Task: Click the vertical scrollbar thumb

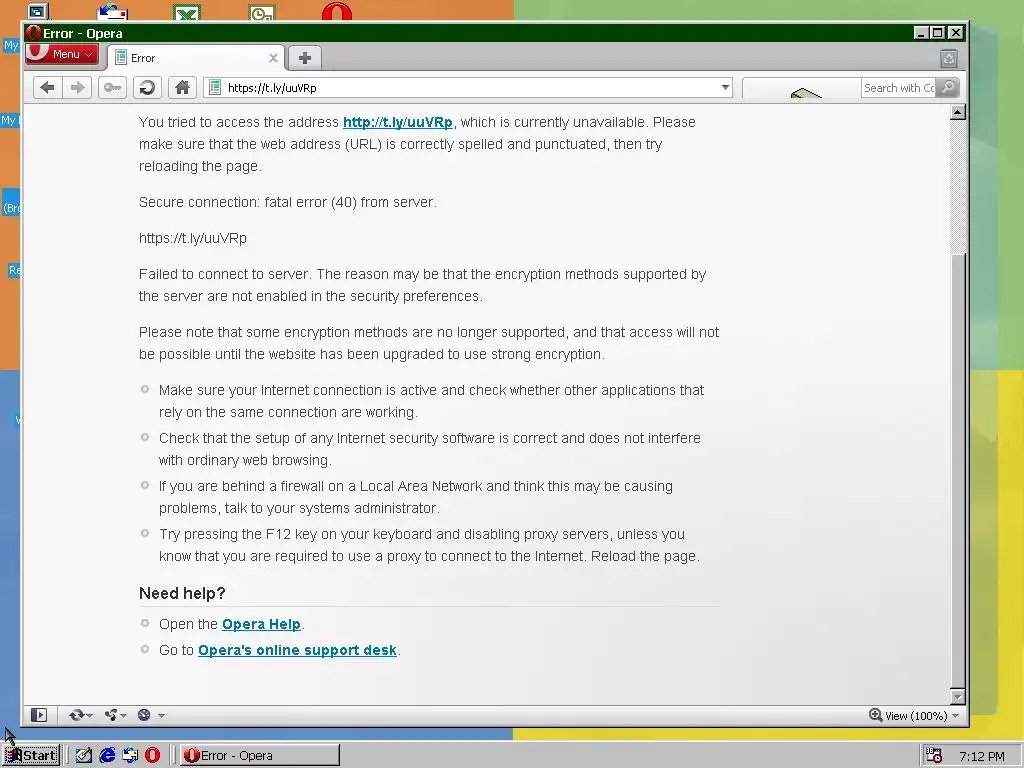Action: pyautogui.click(x=957, y=470)
